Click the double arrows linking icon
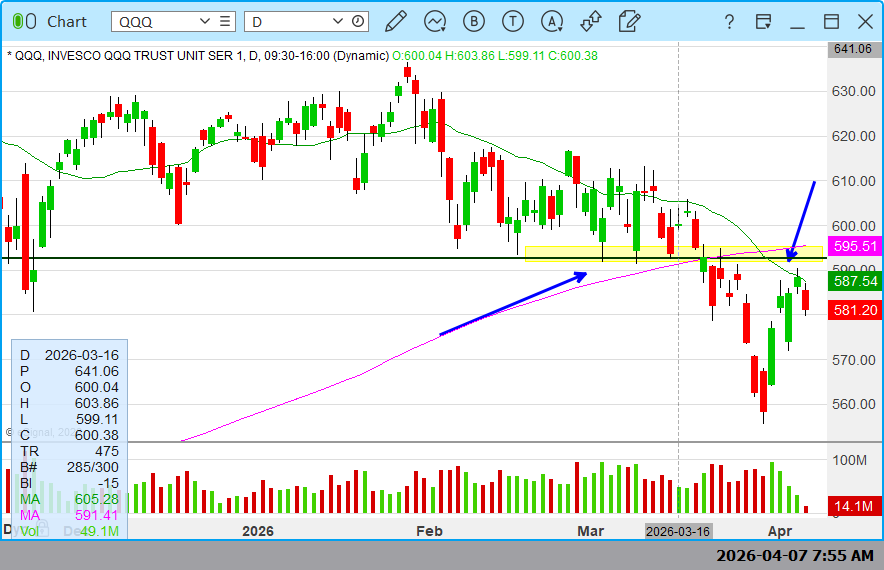The width and height of the screenshot is (884, 570). (591, 21)
